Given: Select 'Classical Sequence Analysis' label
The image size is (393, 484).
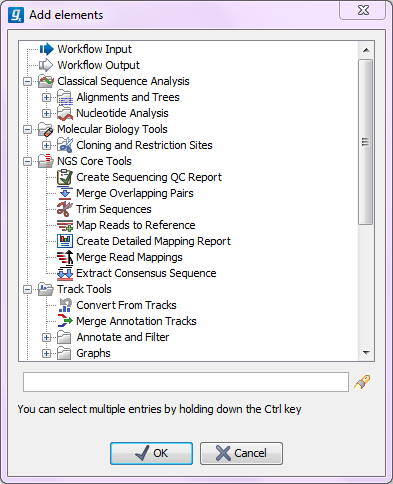Looking at the screenshot, I should tap(123, 81).
